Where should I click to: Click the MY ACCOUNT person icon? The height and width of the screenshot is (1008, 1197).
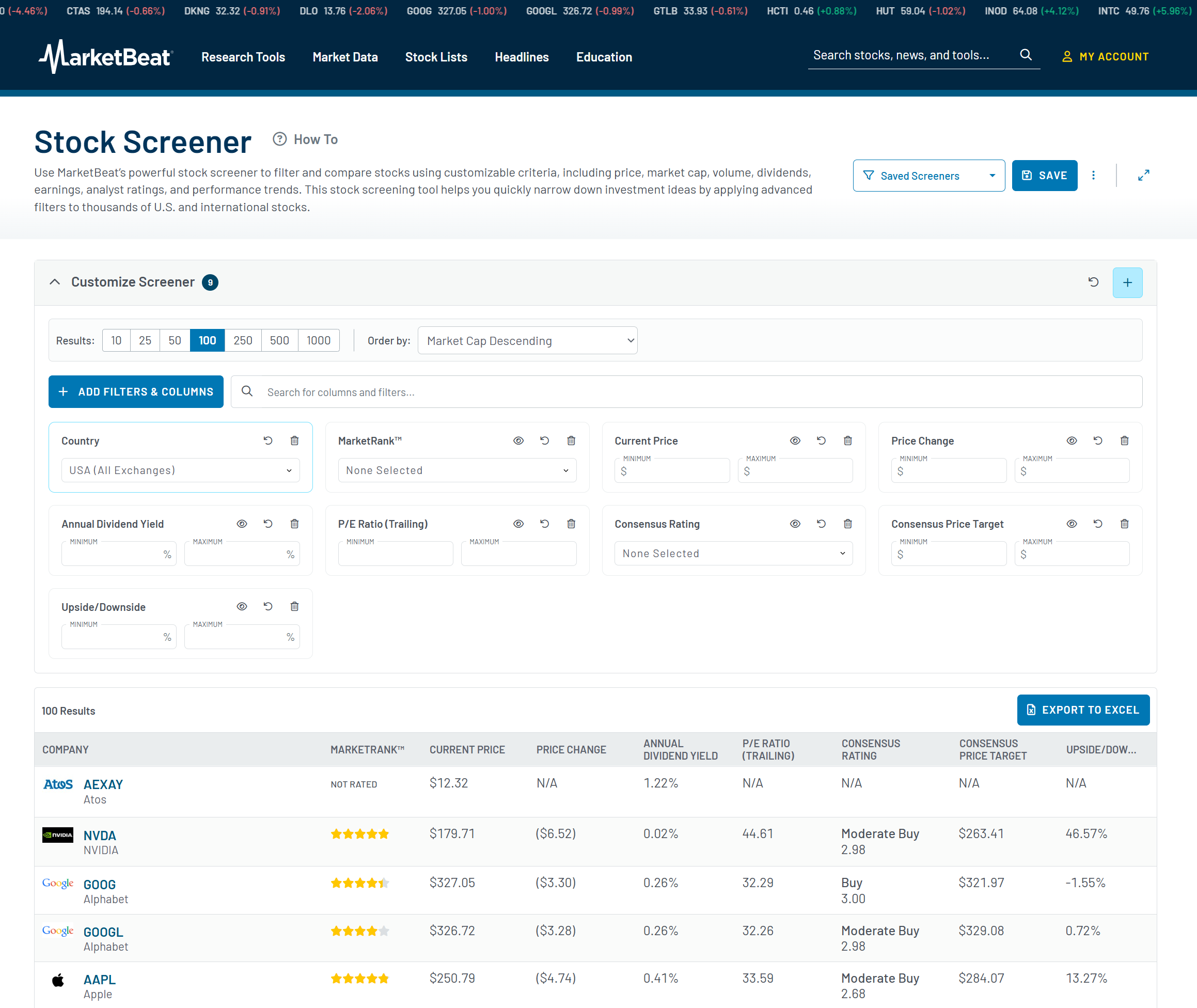click(x=1067, y=56)
